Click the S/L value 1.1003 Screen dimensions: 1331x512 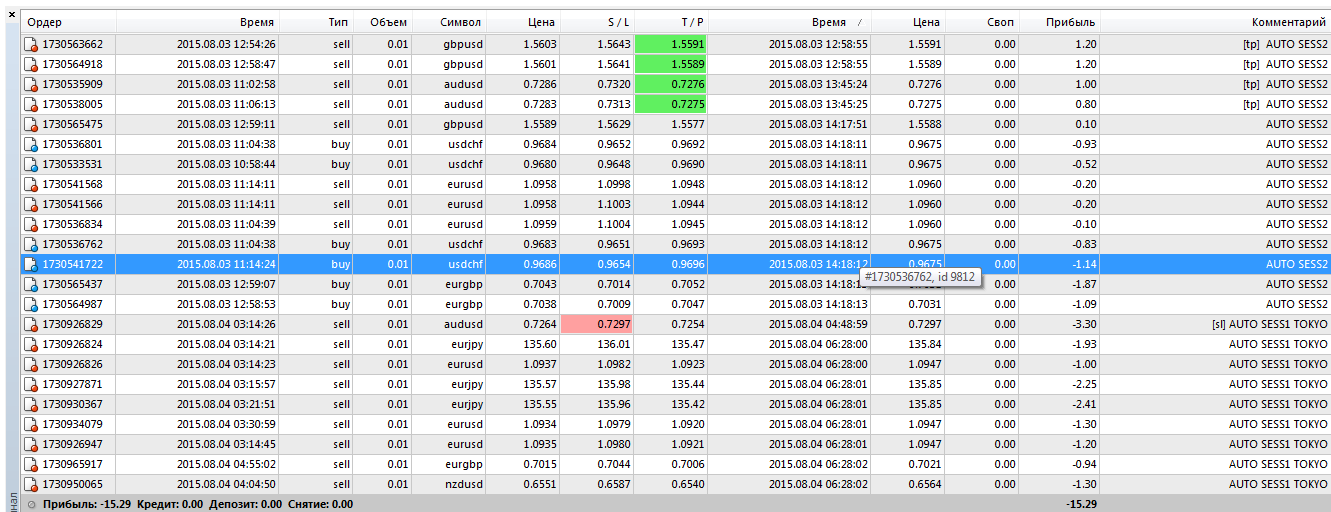[x=613, y=204]
